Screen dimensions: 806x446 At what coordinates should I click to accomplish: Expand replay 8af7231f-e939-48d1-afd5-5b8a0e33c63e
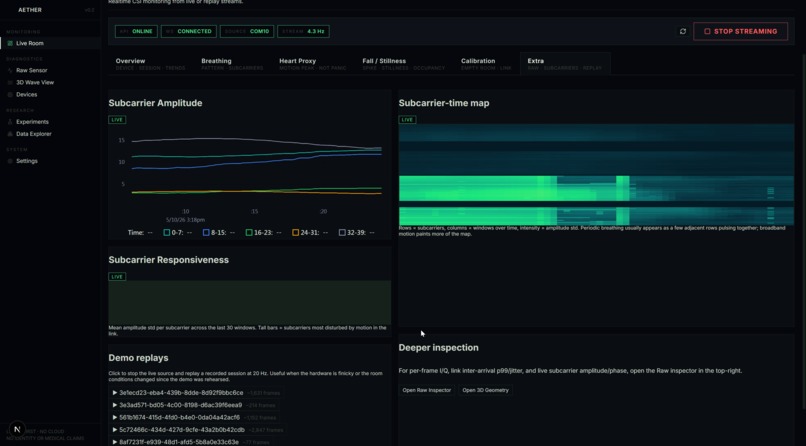(x=191, y=442)
